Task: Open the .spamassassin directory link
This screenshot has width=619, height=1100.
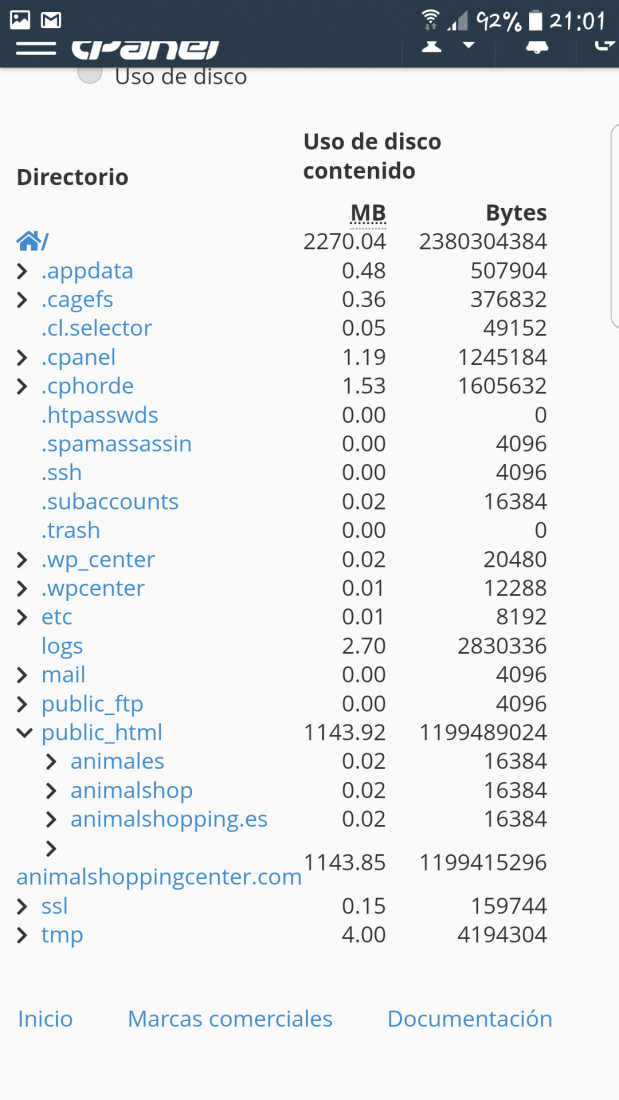Action: (117, 444)
